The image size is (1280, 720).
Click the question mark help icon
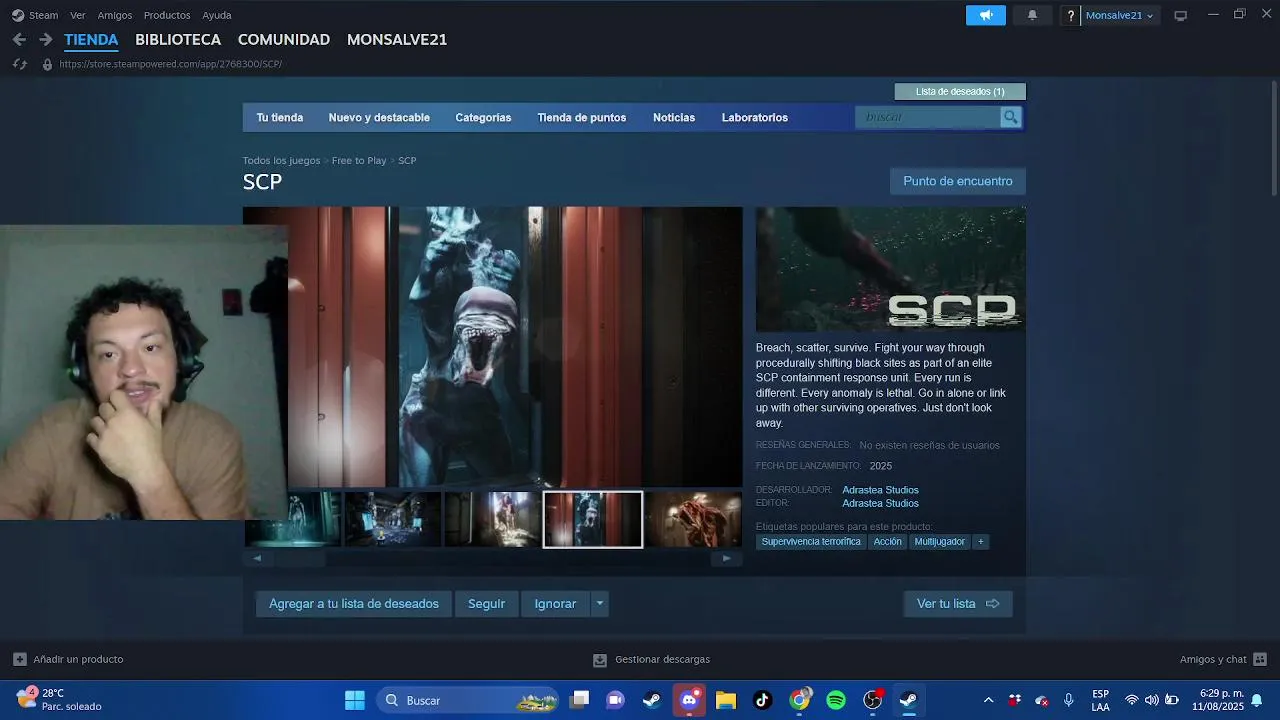click(x=1071, y=15)
